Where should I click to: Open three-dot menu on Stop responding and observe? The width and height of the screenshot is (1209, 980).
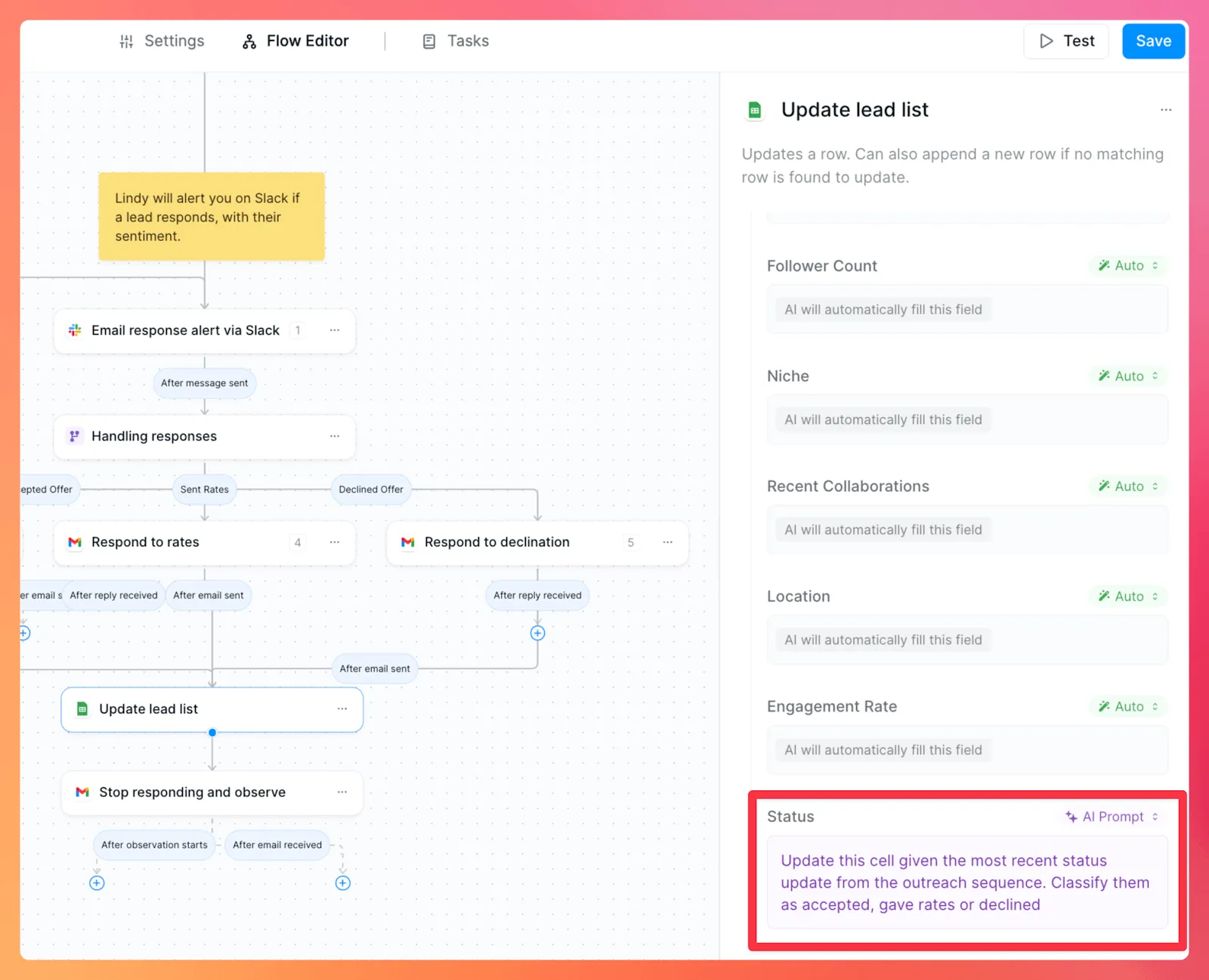pos(342,792)
